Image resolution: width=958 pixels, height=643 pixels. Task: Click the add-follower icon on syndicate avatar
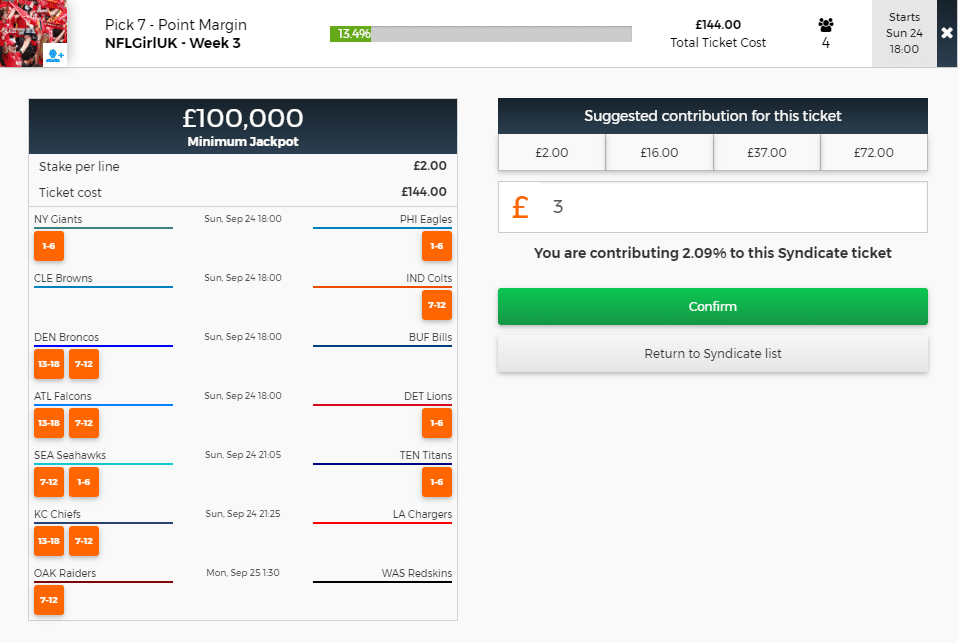click(55, 55)
